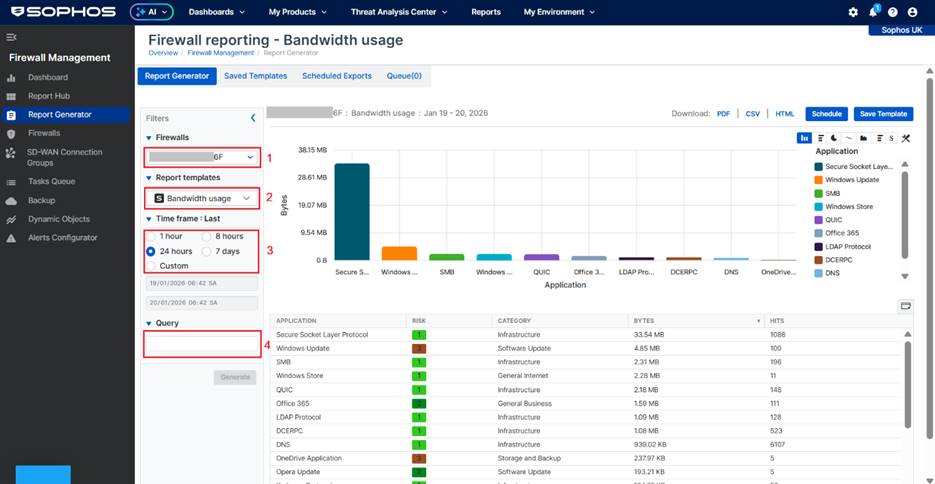Expand the AI dropdown in header
The width and height of the screenshot is (935, 484).
tap(152, 12)
